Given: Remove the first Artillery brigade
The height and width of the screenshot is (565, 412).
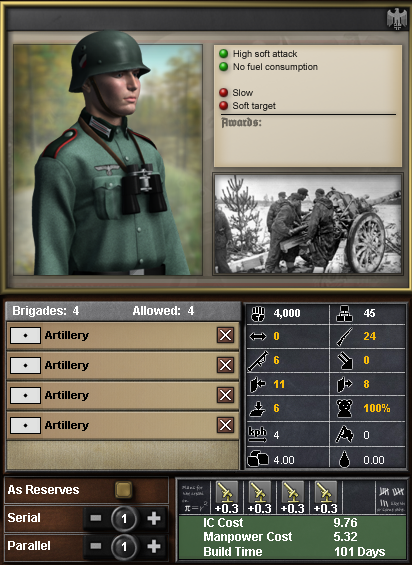Looking at the screenshot, I should coord(225,335).
